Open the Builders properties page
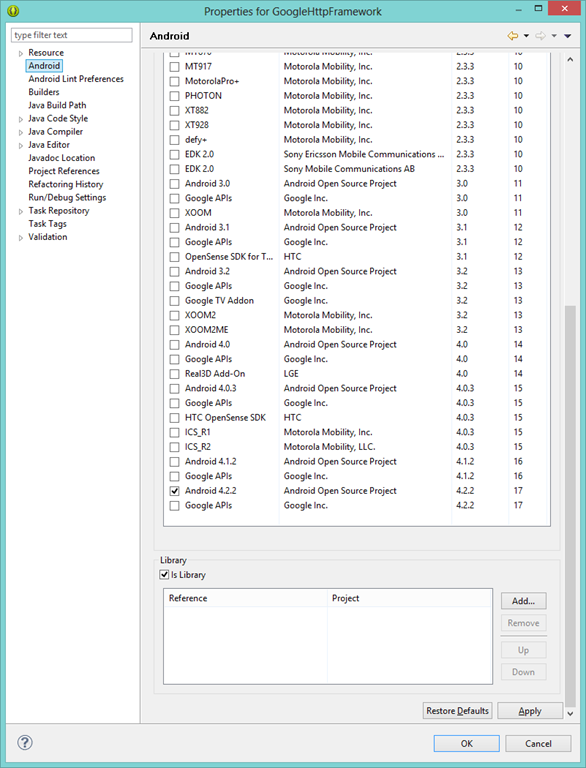The height and width of the screenshot is (768, 586). (44, 92)
